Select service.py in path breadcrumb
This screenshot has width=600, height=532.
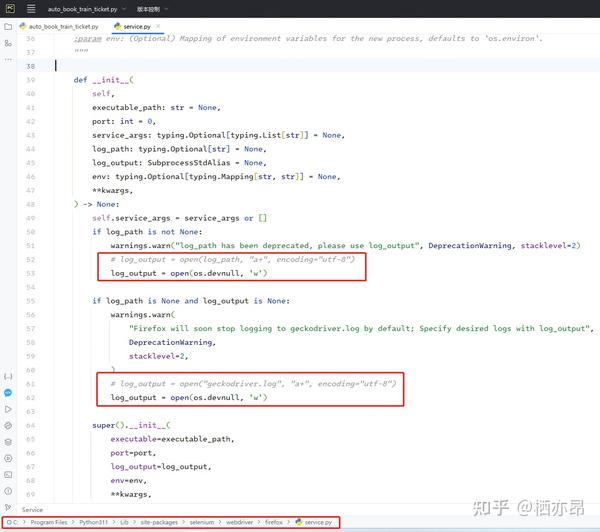click(x=314, y=522)
